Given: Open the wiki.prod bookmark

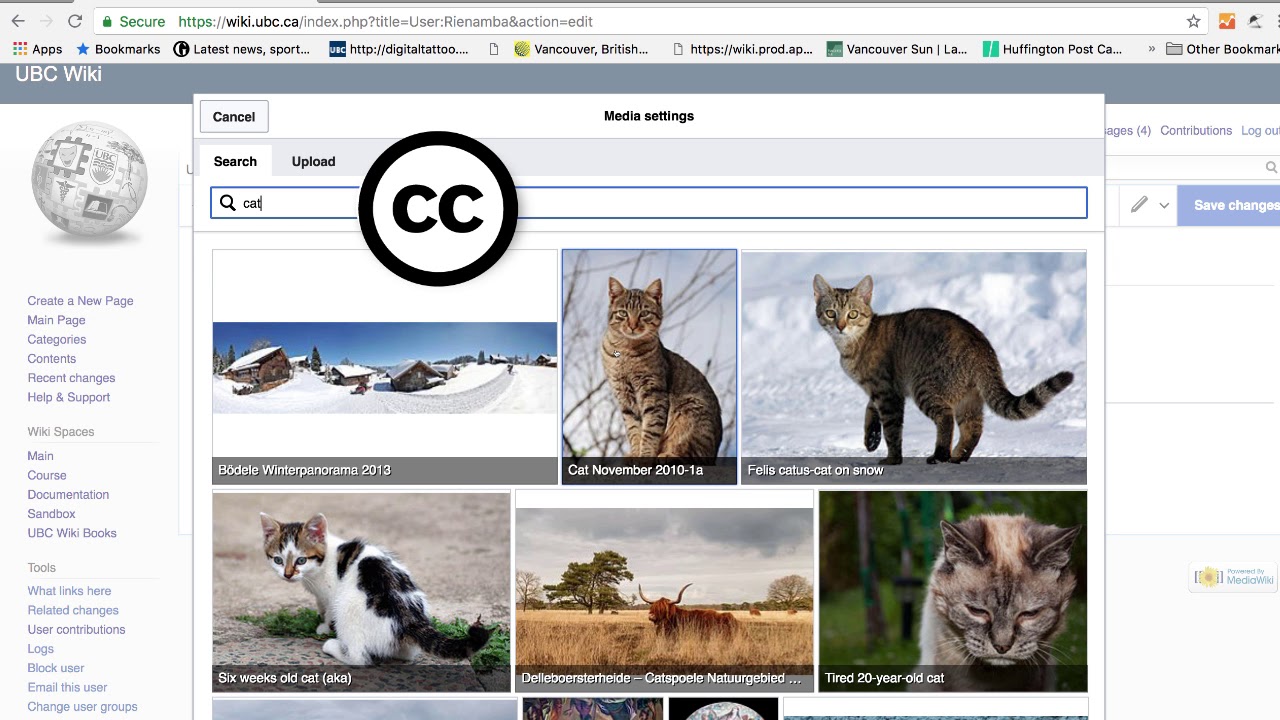Looking at the screenshot, I should coord(742,49).
